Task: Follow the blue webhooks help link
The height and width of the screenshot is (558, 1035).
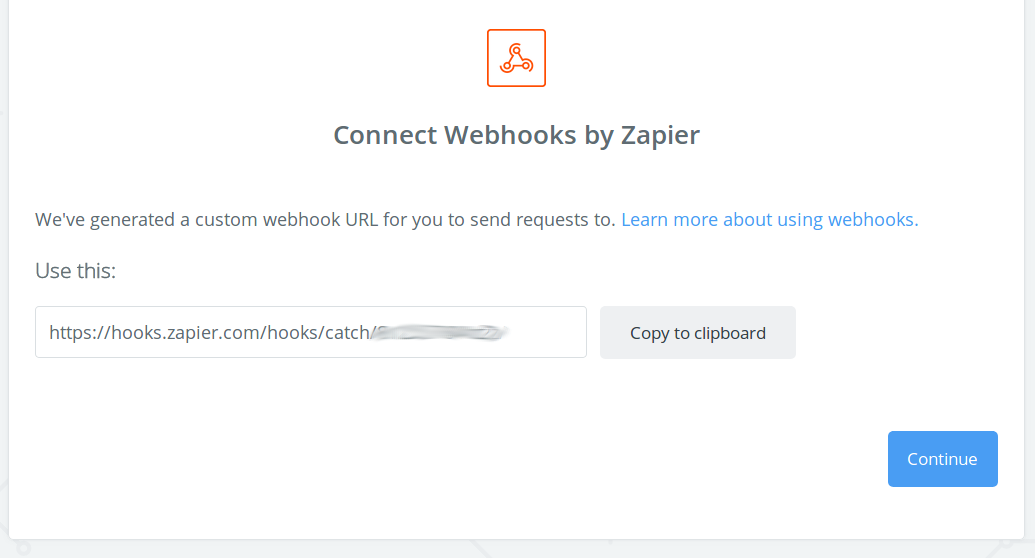Action: tap(769, 219)
